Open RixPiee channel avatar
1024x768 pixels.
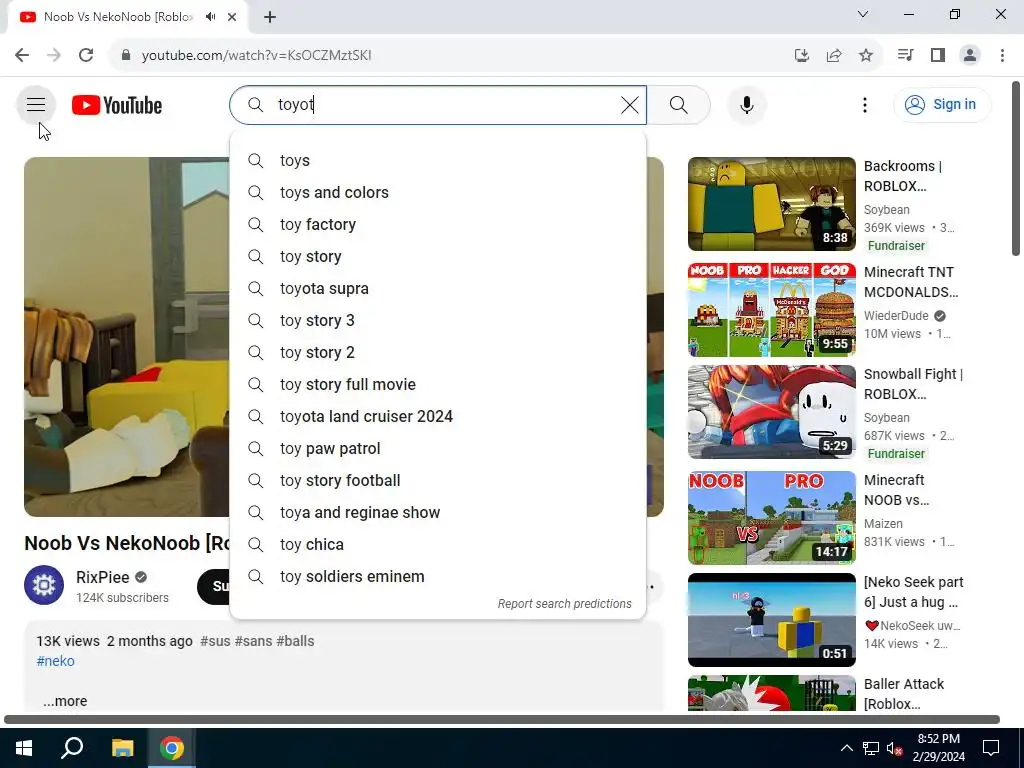[44, 585]
